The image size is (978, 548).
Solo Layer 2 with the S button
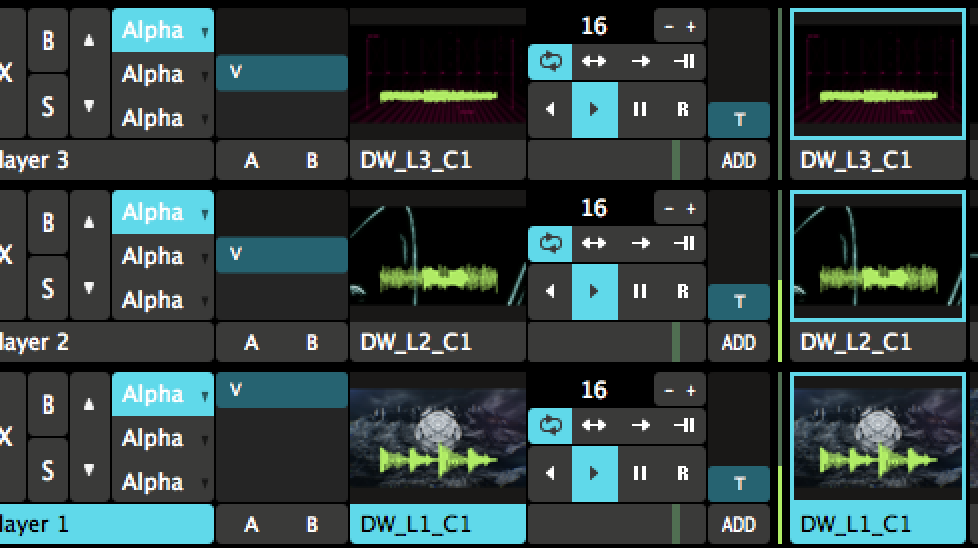coord(47,288)
